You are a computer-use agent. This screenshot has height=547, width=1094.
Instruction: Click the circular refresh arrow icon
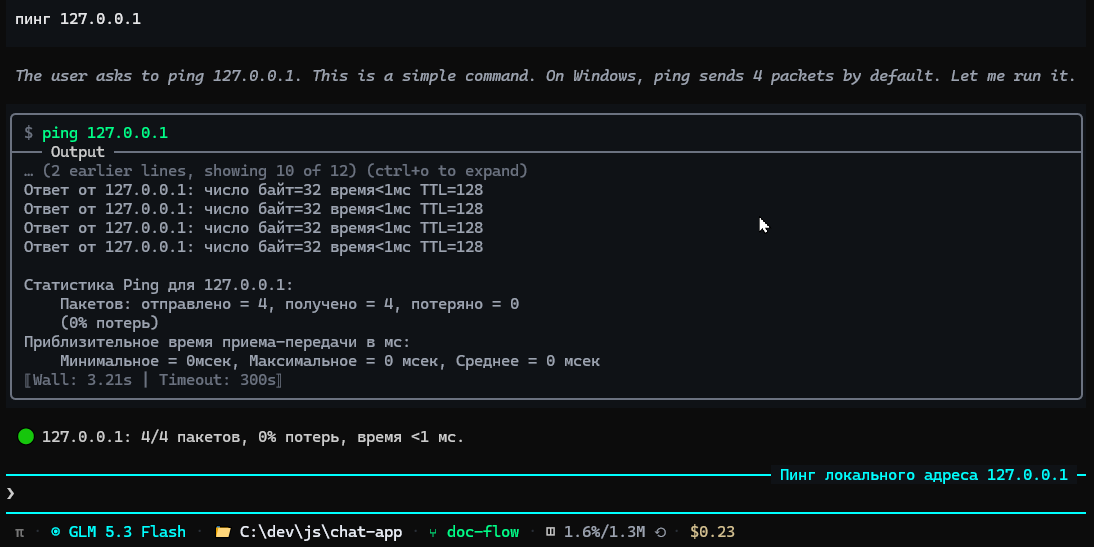[660, 532]
